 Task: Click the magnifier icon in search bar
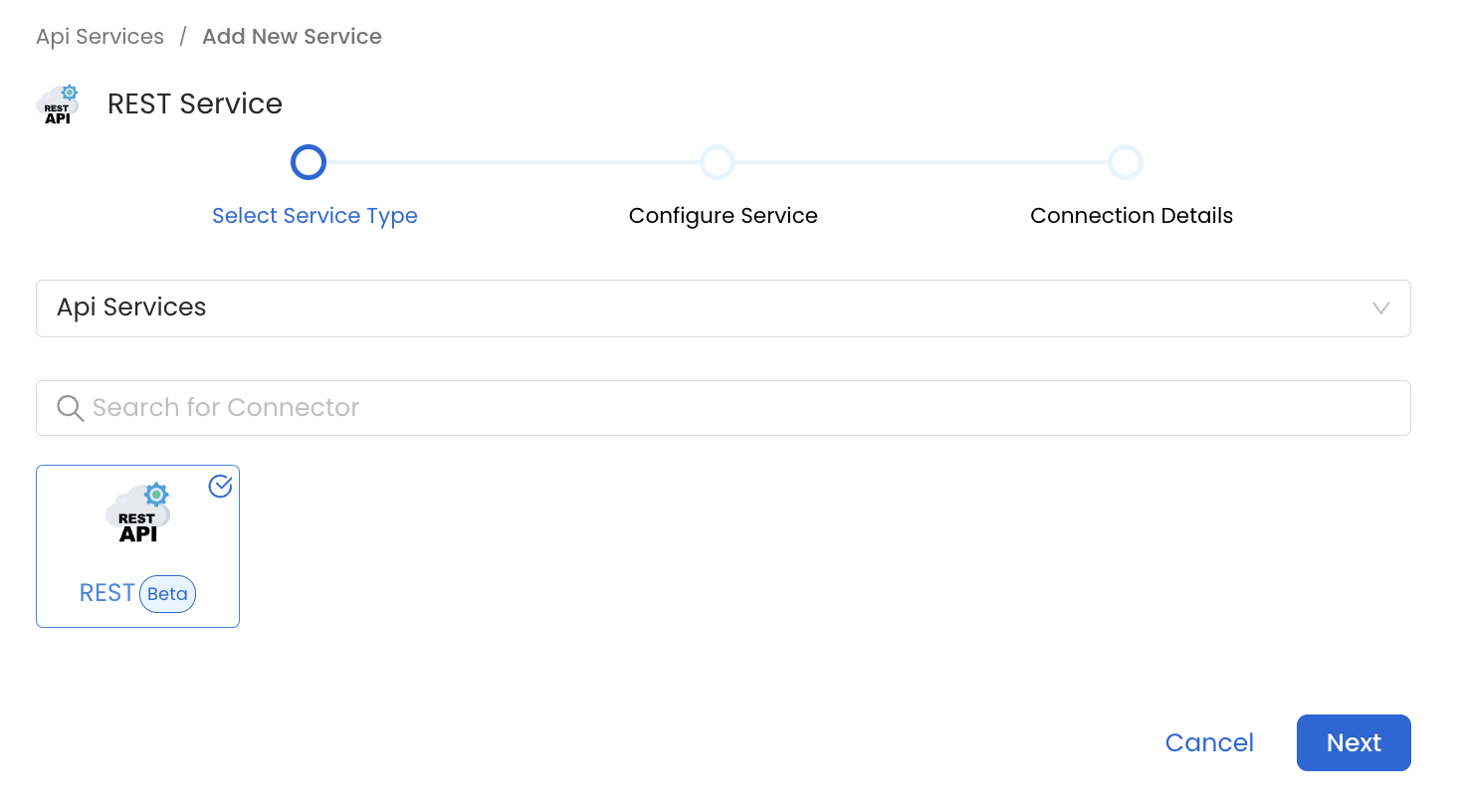pyautogui.click(x=69, y=407)
